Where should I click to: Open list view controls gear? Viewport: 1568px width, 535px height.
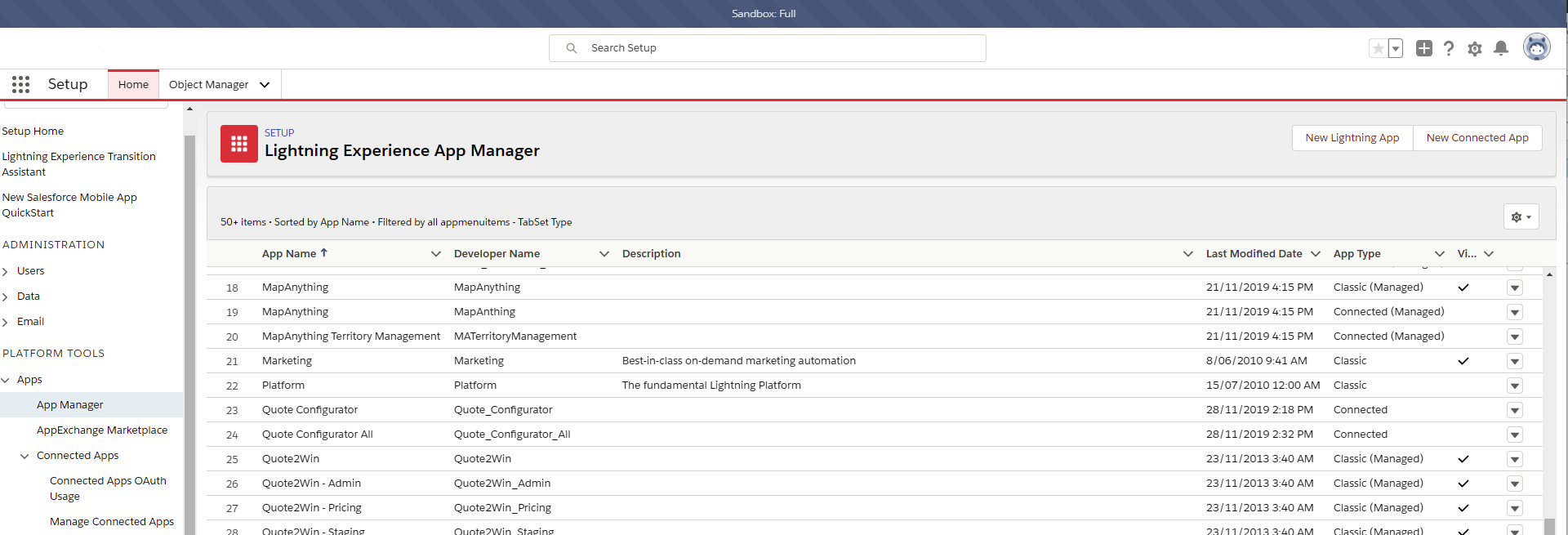pyautogui.click(x=1520, y=217)
